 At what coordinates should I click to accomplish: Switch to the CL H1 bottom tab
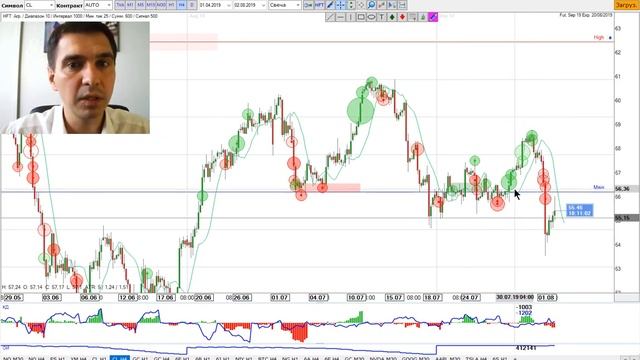click(x=99, y=358)
